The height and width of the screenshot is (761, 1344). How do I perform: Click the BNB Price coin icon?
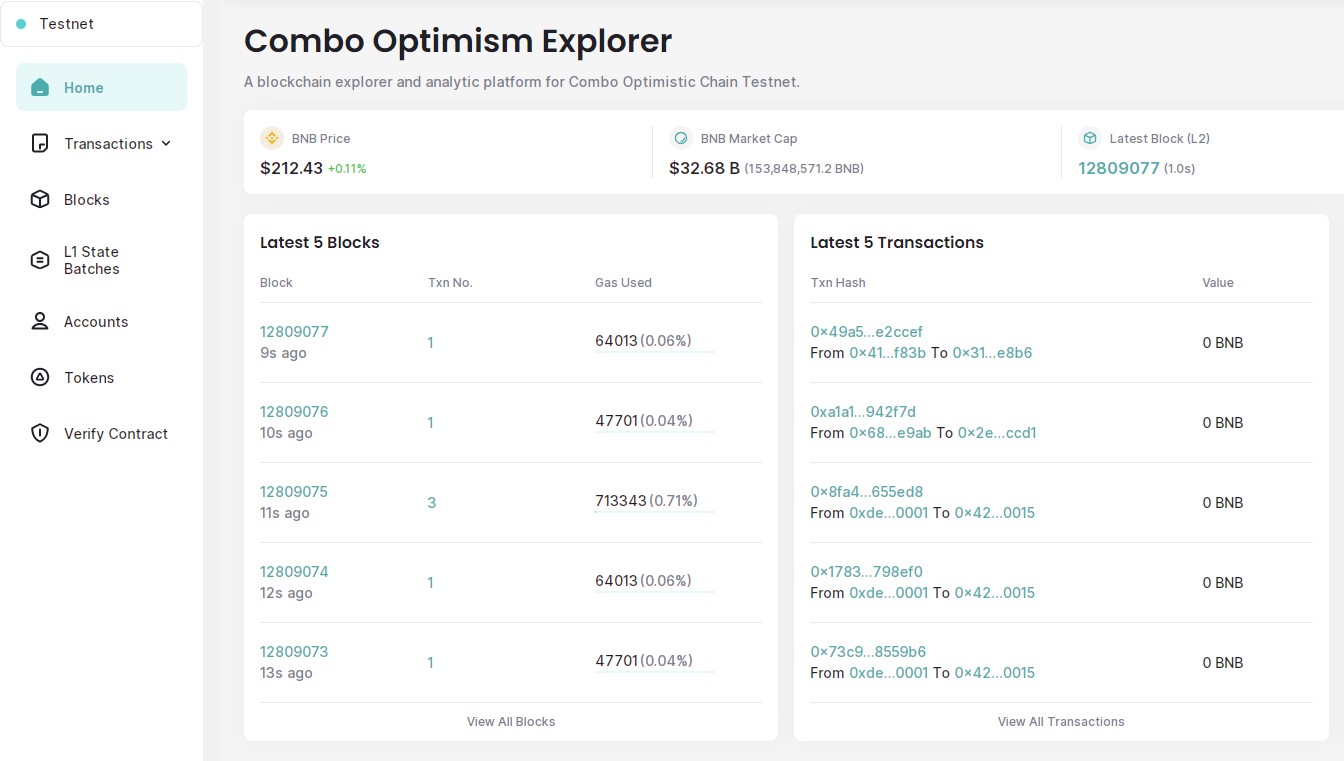coord(272,138)
